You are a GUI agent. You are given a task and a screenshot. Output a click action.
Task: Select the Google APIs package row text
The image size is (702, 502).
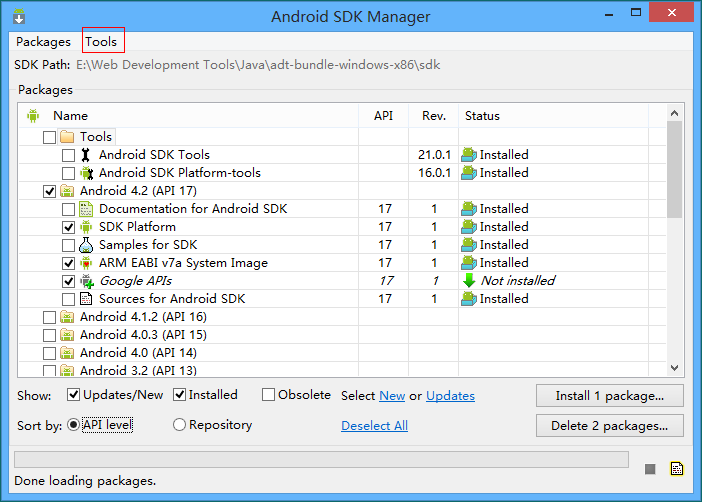pyautogui.click(x=135, y=281)
